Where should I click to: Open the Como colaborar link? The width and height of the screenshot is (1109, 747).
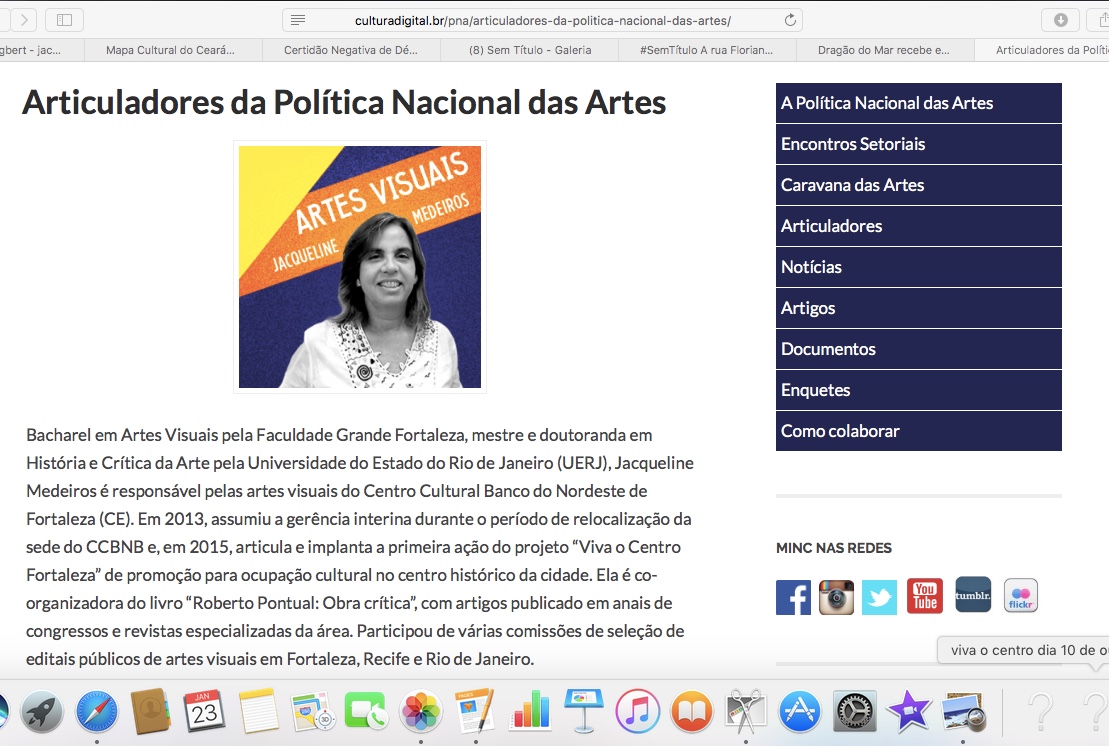[x=840, y=431]
